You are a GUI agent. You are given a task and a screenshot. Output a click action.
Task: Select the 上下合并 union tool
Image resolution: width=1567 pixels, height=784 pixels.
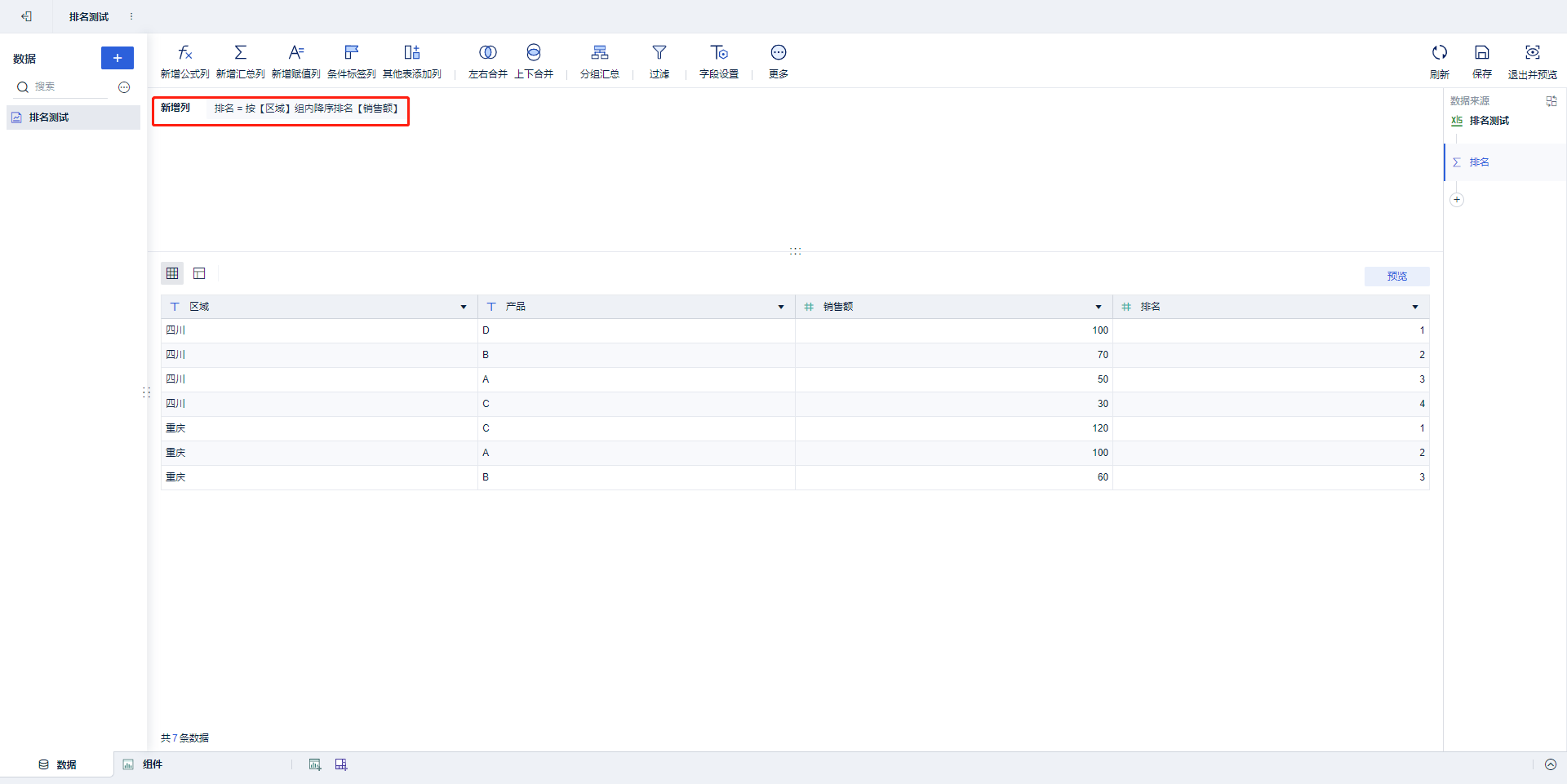coord(534,53)
